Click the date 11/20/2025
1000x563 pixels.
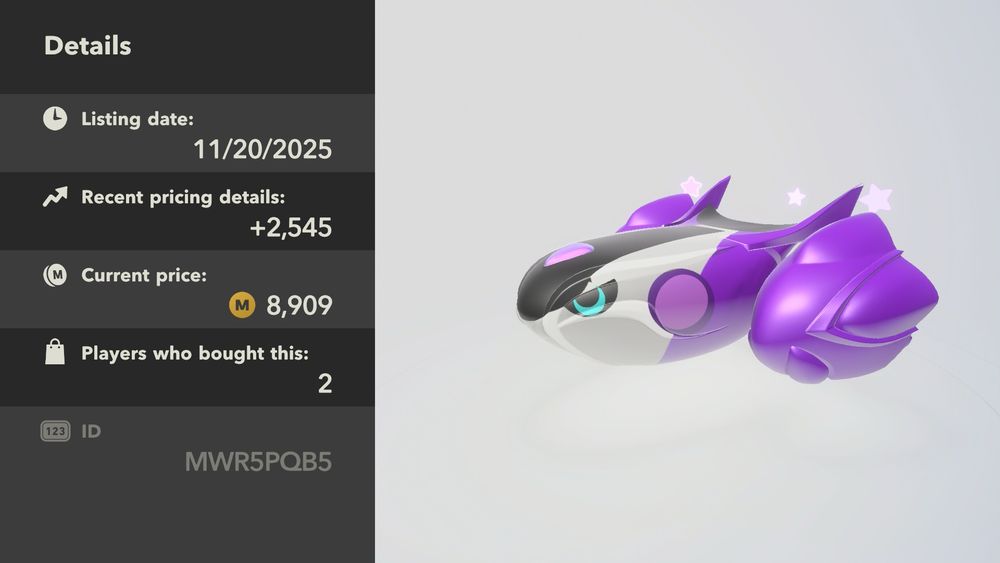coord(262,149)
